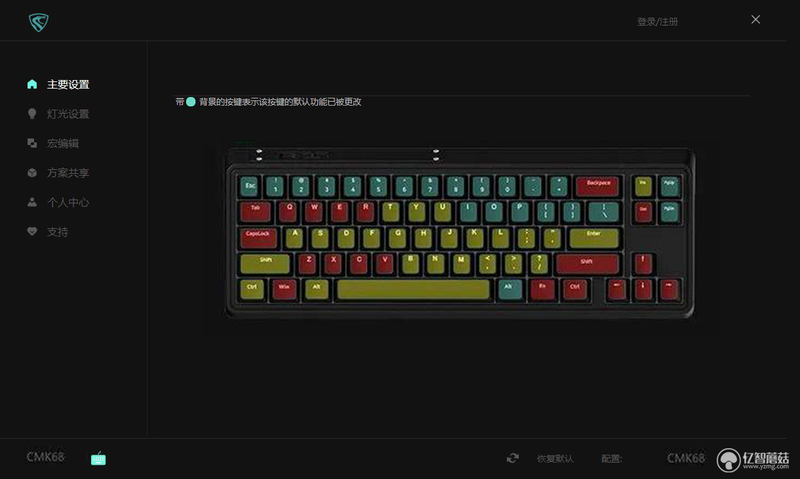Open 主要设置 home icon
The image size is (800, 479).
point(32,84)
